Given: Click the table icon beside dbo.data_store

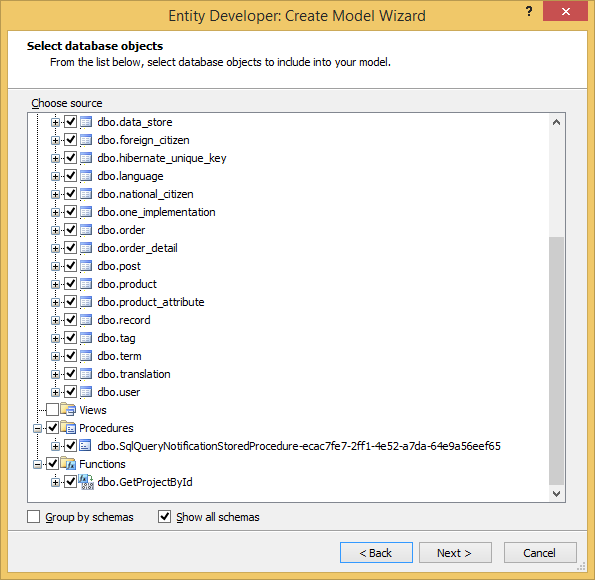Looking at the screenshot, I should pyautogui.click(x=86, y=122).
